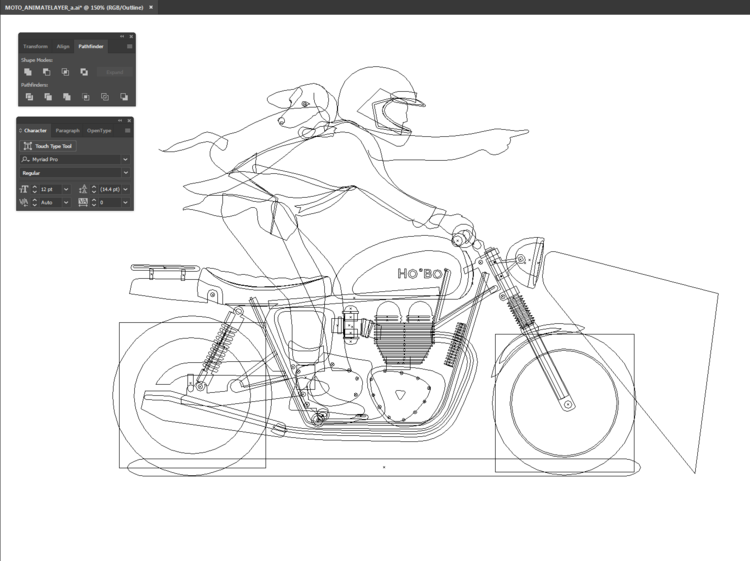The image size is (750, 561).
Task: Click the 12 pt font size field
Action: (x=50, y=189)
